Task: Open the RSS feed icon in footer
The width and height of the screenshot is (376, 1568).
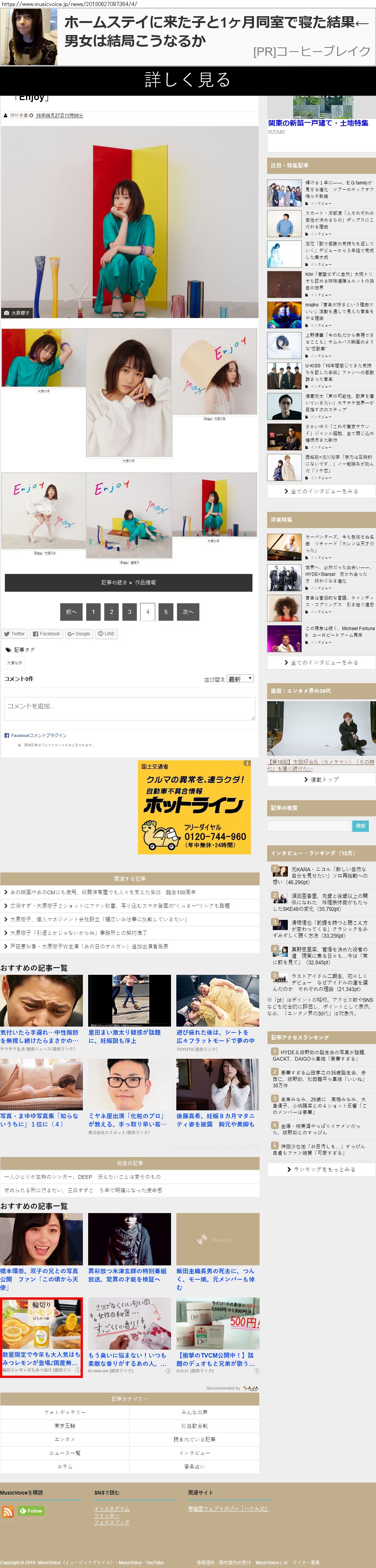Action: (x=8, y=1511)
